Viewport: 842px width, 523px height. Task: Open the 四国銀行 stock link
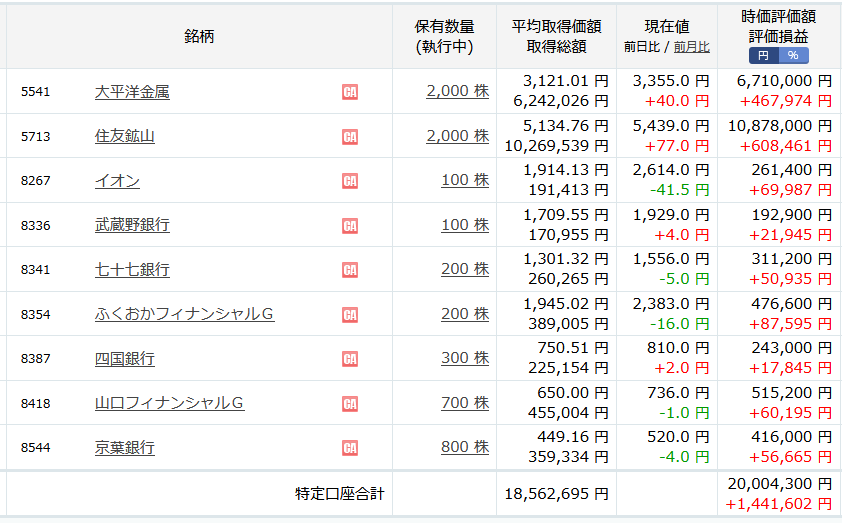click(x=125, y=359)
